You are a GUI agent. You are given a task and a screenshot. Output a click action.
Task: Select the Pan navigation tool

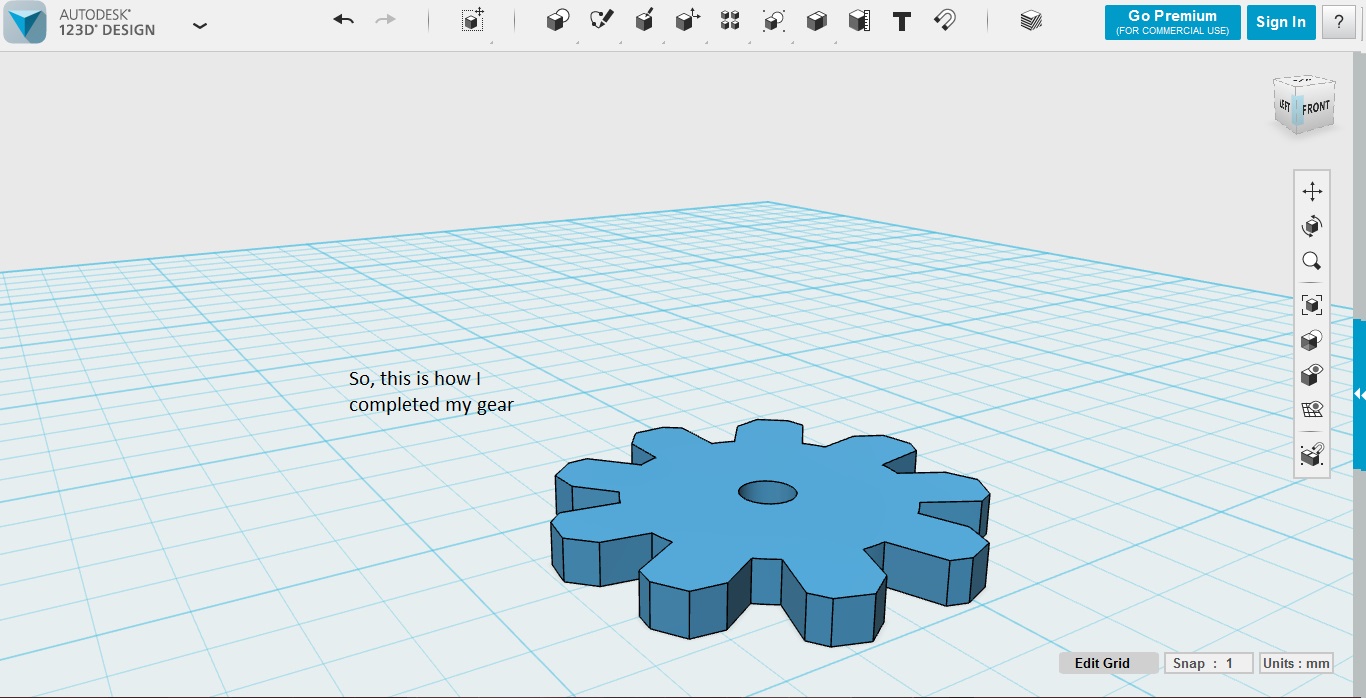(x=1312, y=191)
